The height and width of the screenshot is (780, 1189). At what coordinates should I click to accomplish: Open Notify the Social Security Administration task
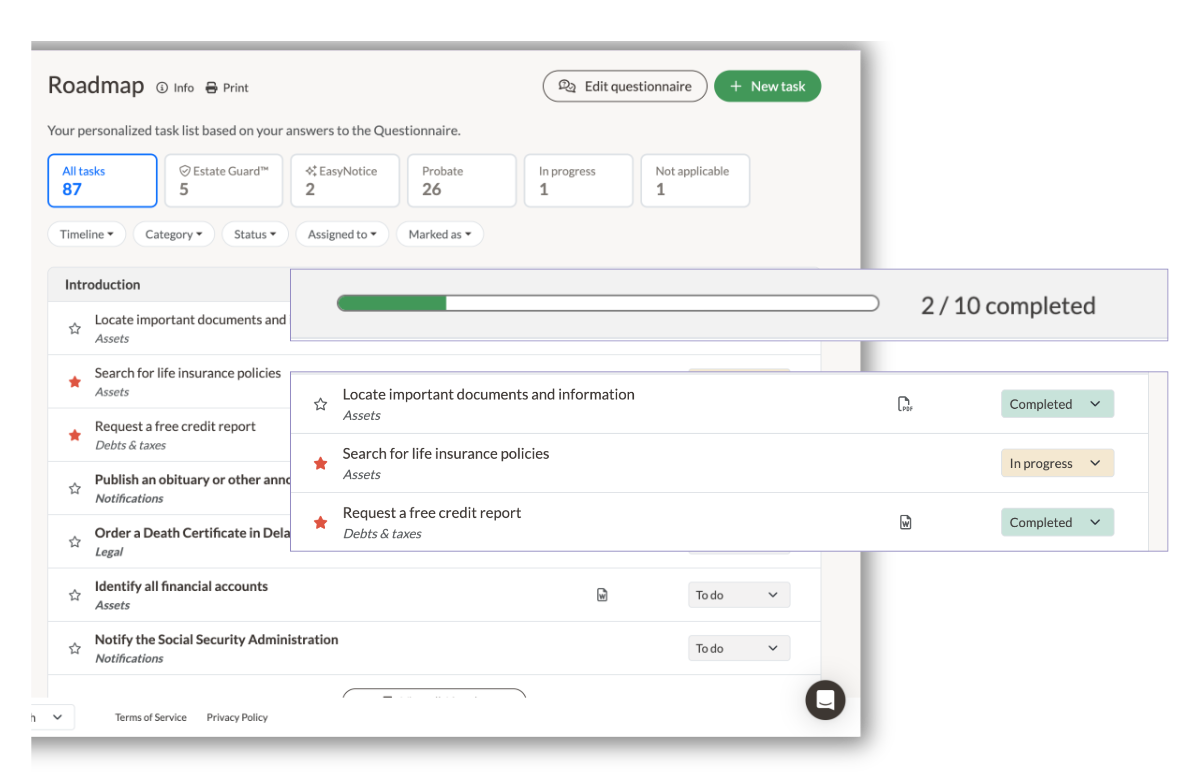click(x=216, y=640)
